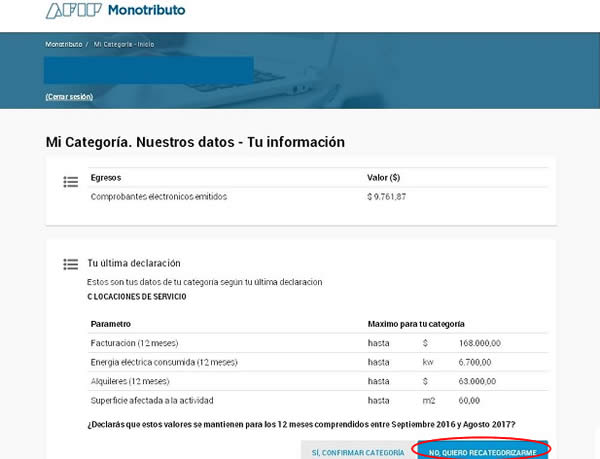Select Maximo para tu categoria header
The width and height of the screenshot is (600, 459).
click(x=416, y=324)
